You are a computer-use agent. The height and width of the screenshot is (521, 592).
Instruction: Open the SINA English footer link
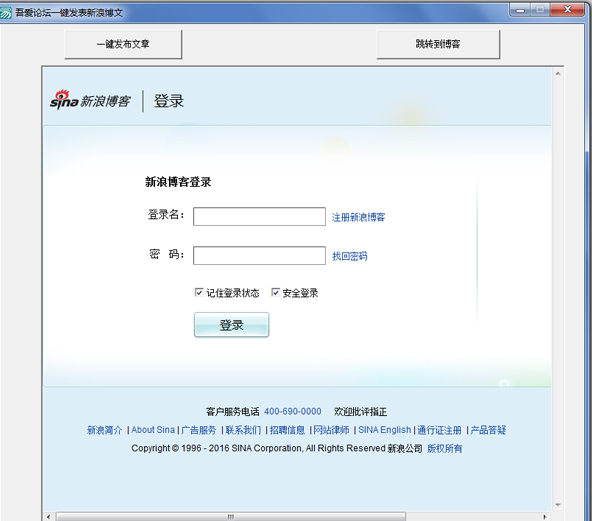click(x=384, y=430)
